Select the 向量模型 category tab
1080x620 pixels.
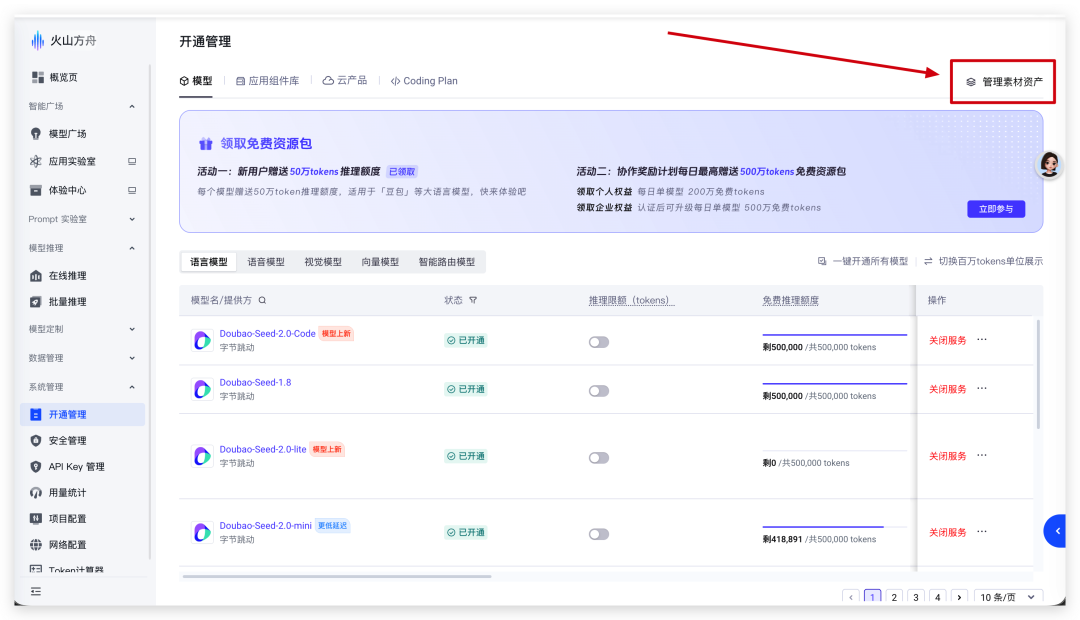click(x=380, y=262)
